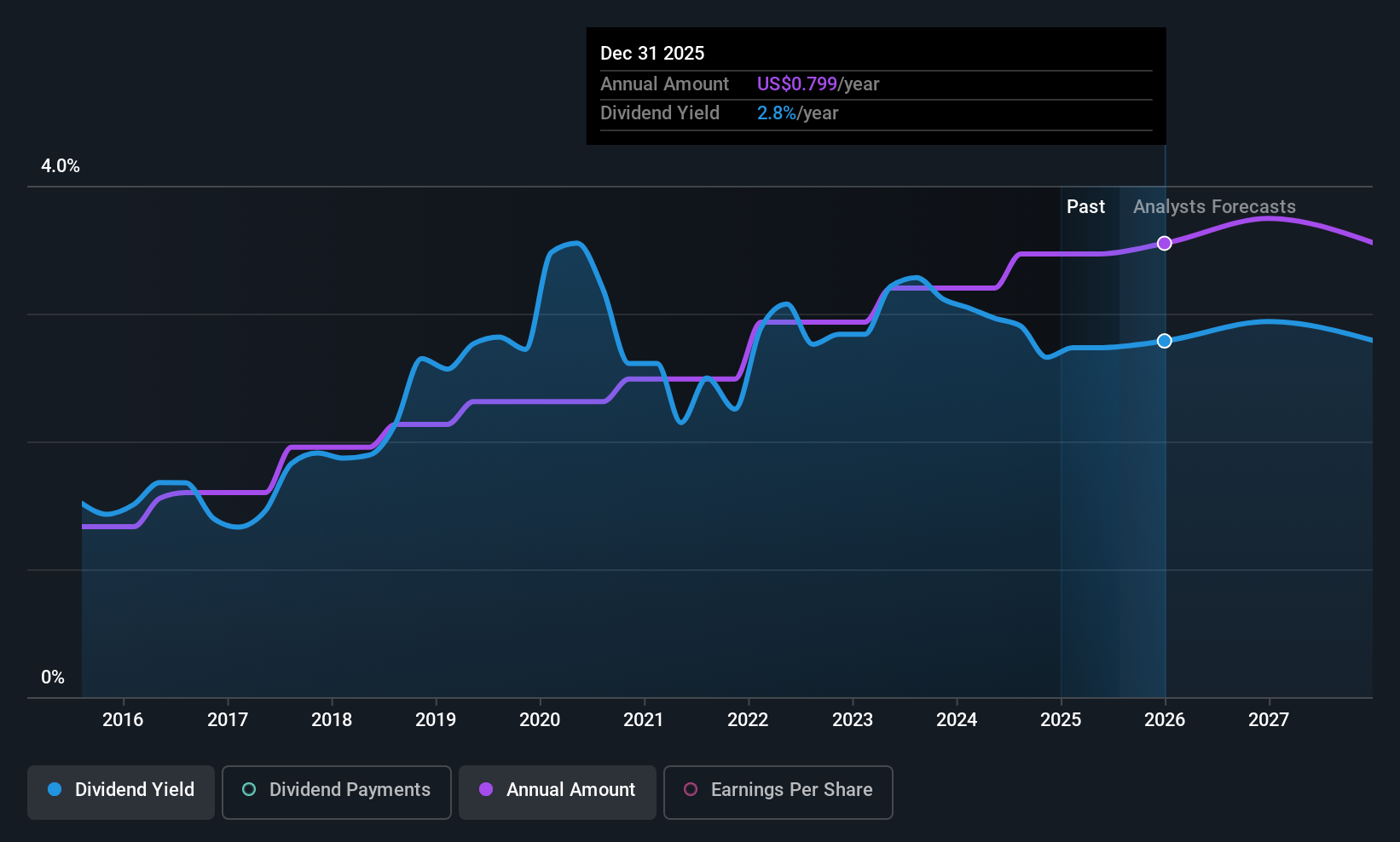The image size is (1400, 842).
Task: Switch to the Past section of the chart
Action: 1085,206
